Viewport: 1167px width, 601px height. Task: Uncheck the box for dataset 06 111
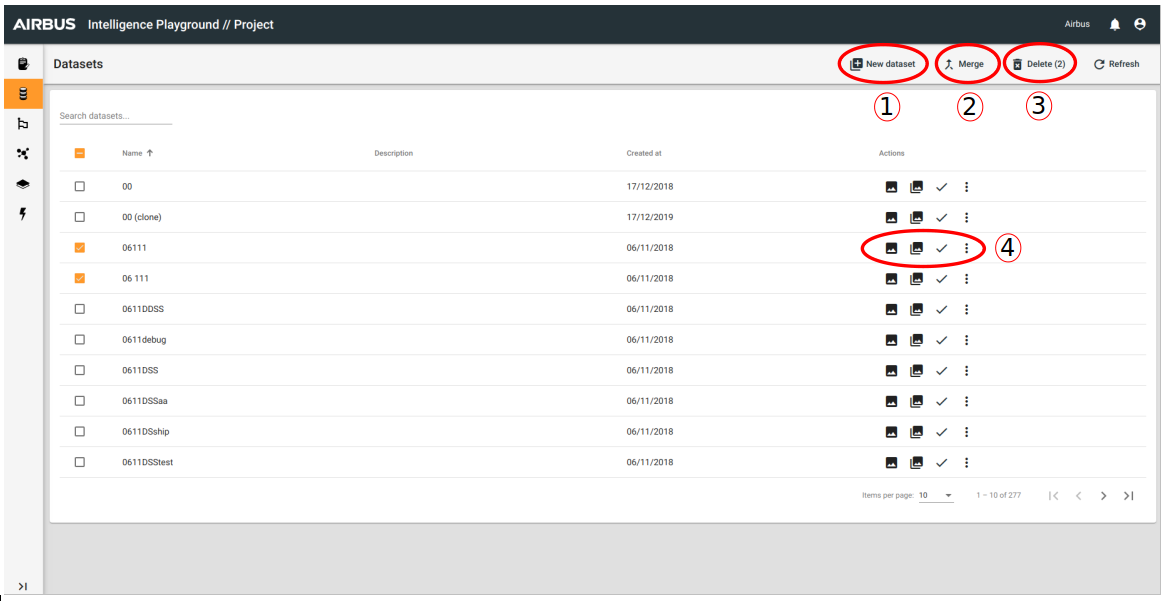point(80,278)
